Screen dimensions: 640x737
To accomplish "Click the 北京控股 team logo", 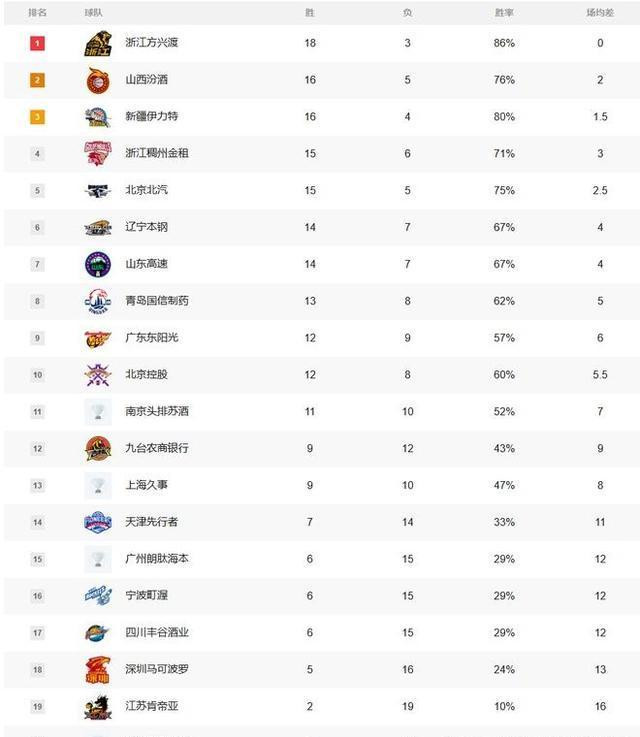I will point(98,375).
